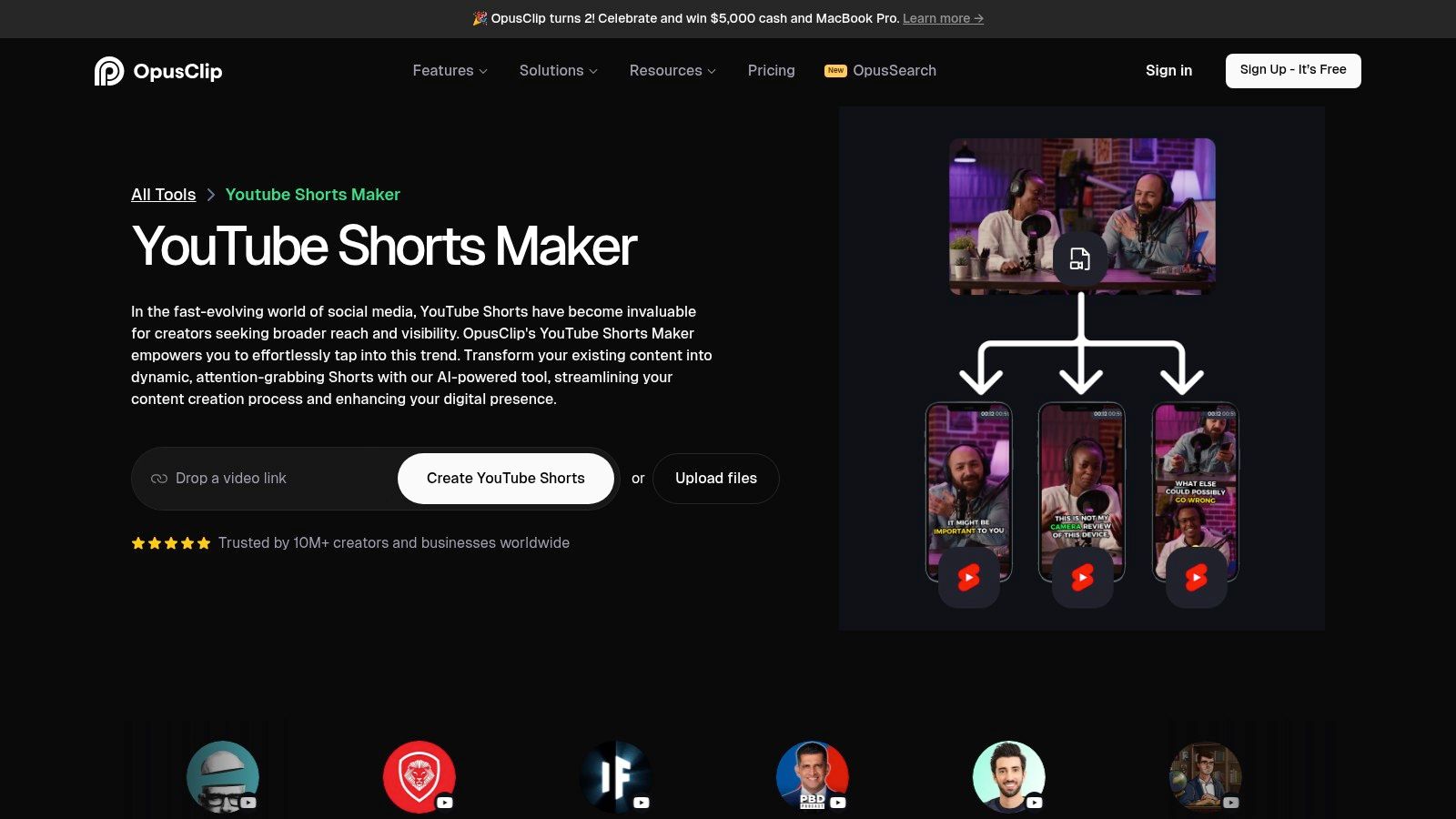1456x819 pixels.
Task: Click the middle YouTube Shorts icon
Action: pos(1082,577)
